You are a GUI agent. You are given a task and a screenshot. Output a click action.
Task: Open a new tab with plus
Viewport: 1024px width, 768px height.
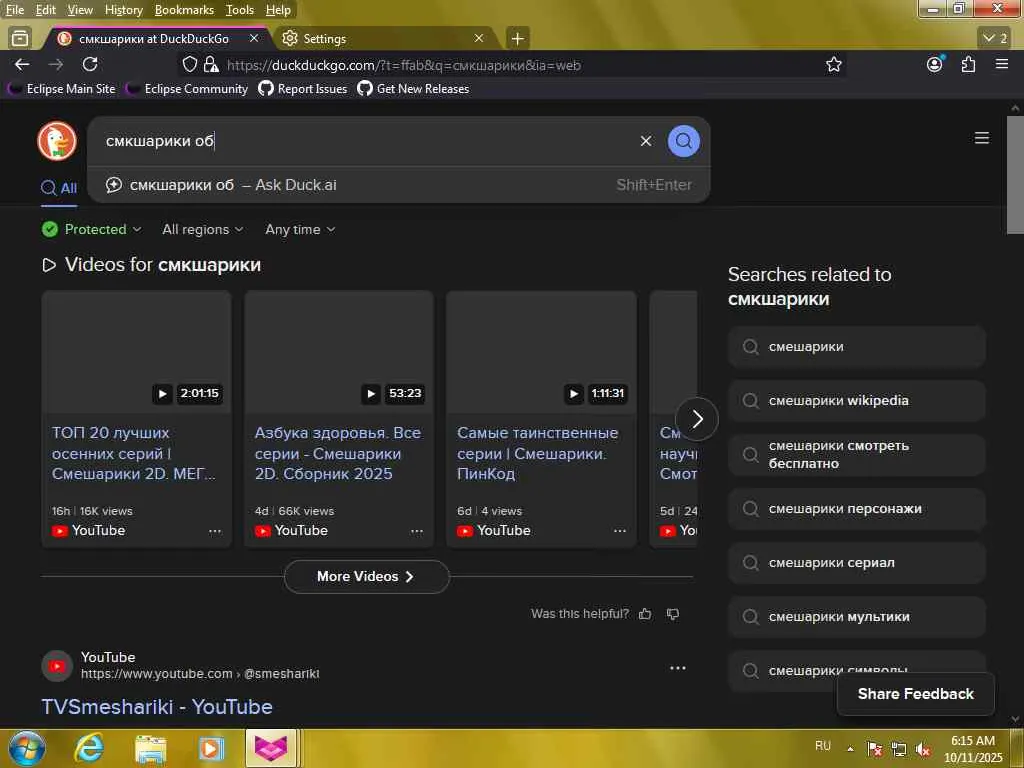517,39
